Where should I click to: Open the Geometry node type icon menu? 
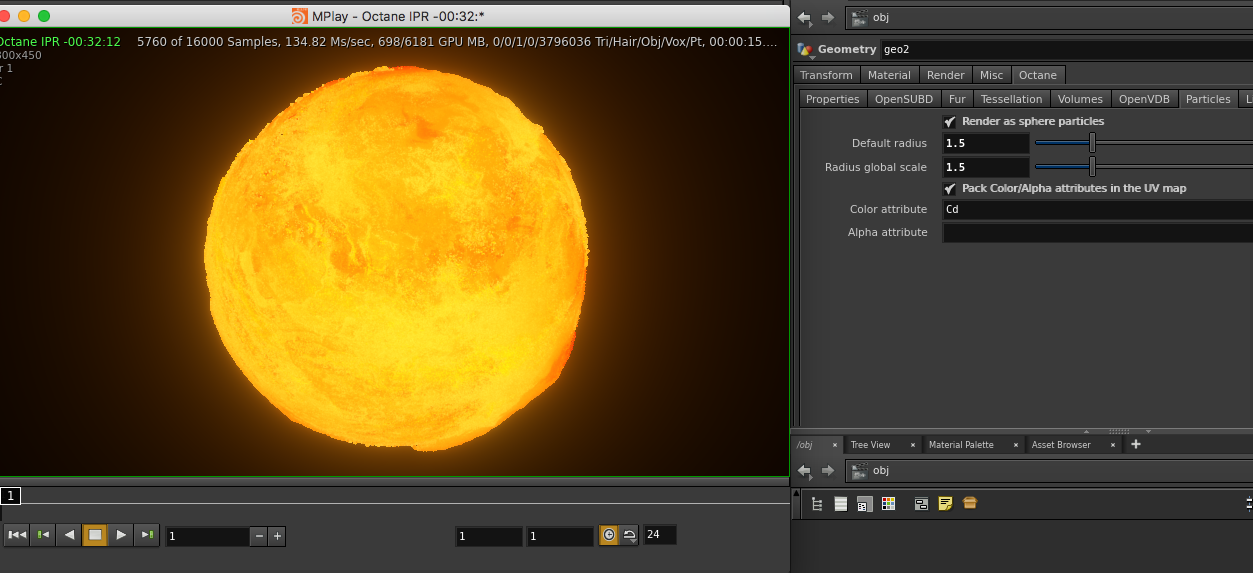tap(805, 49)
